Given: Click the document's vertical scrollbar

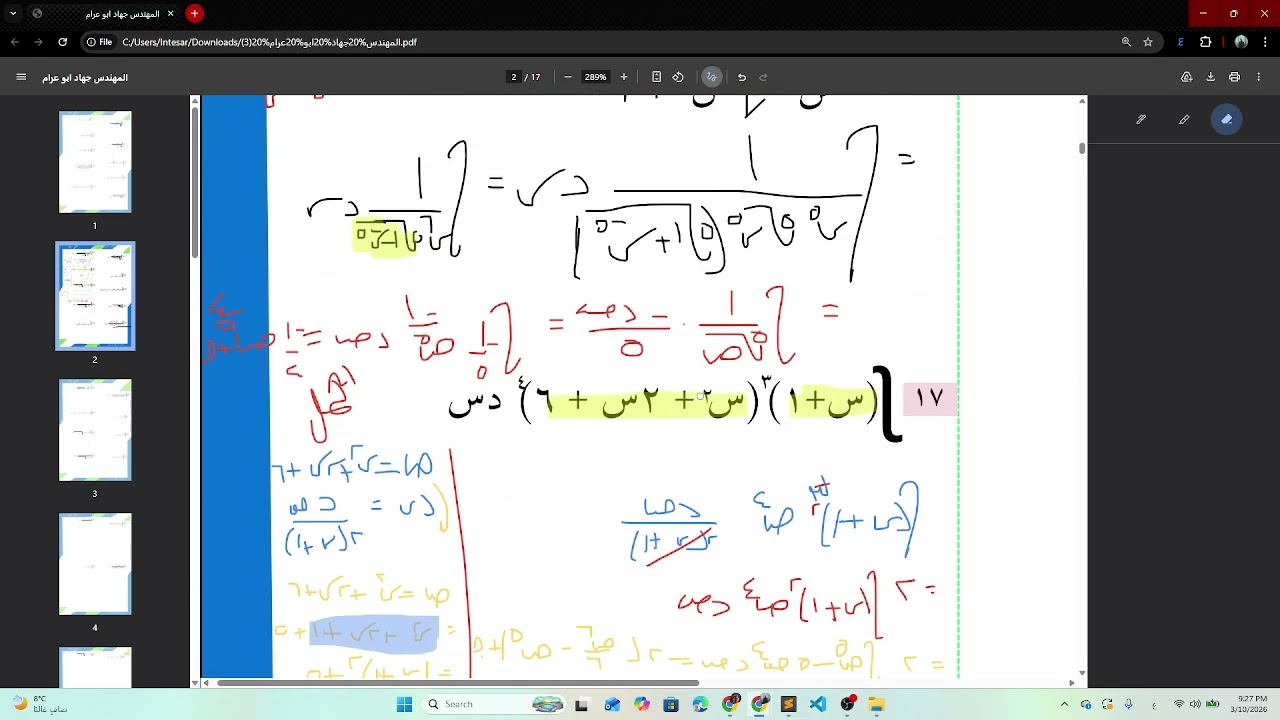Looking at the screenshot, I should tap(1082, 148).
